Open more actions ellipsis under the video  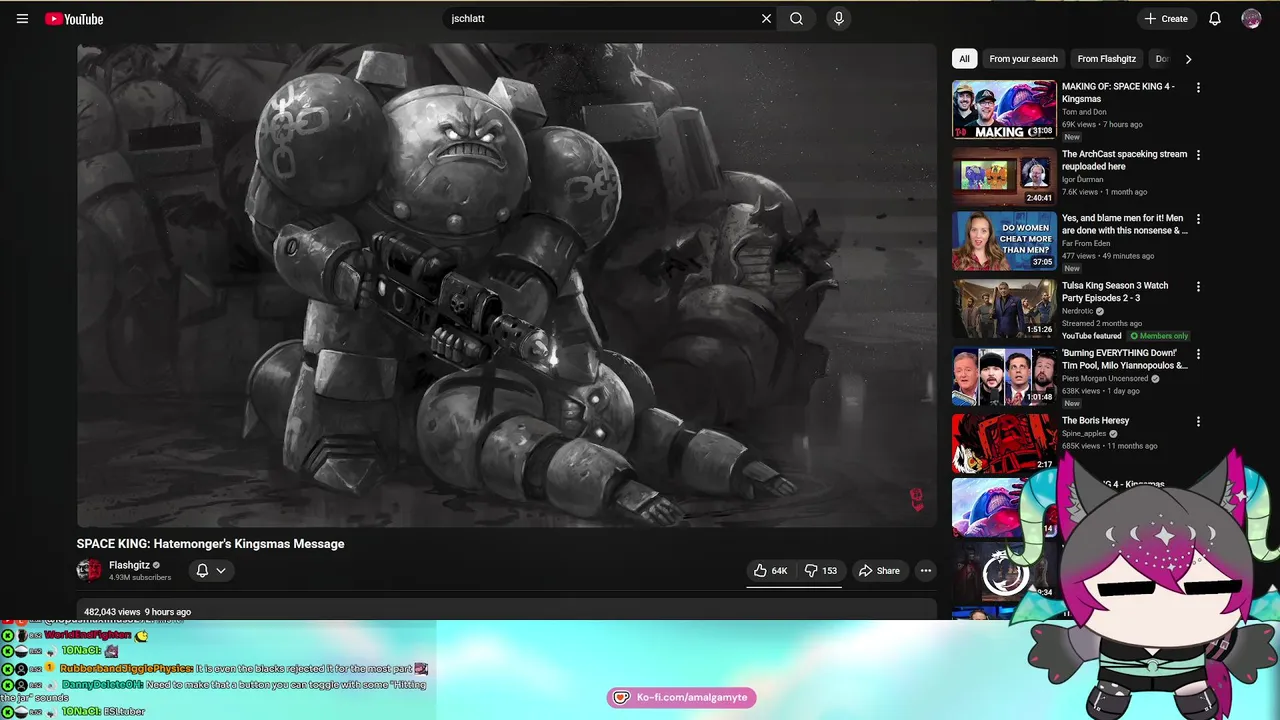click(926, 571)
